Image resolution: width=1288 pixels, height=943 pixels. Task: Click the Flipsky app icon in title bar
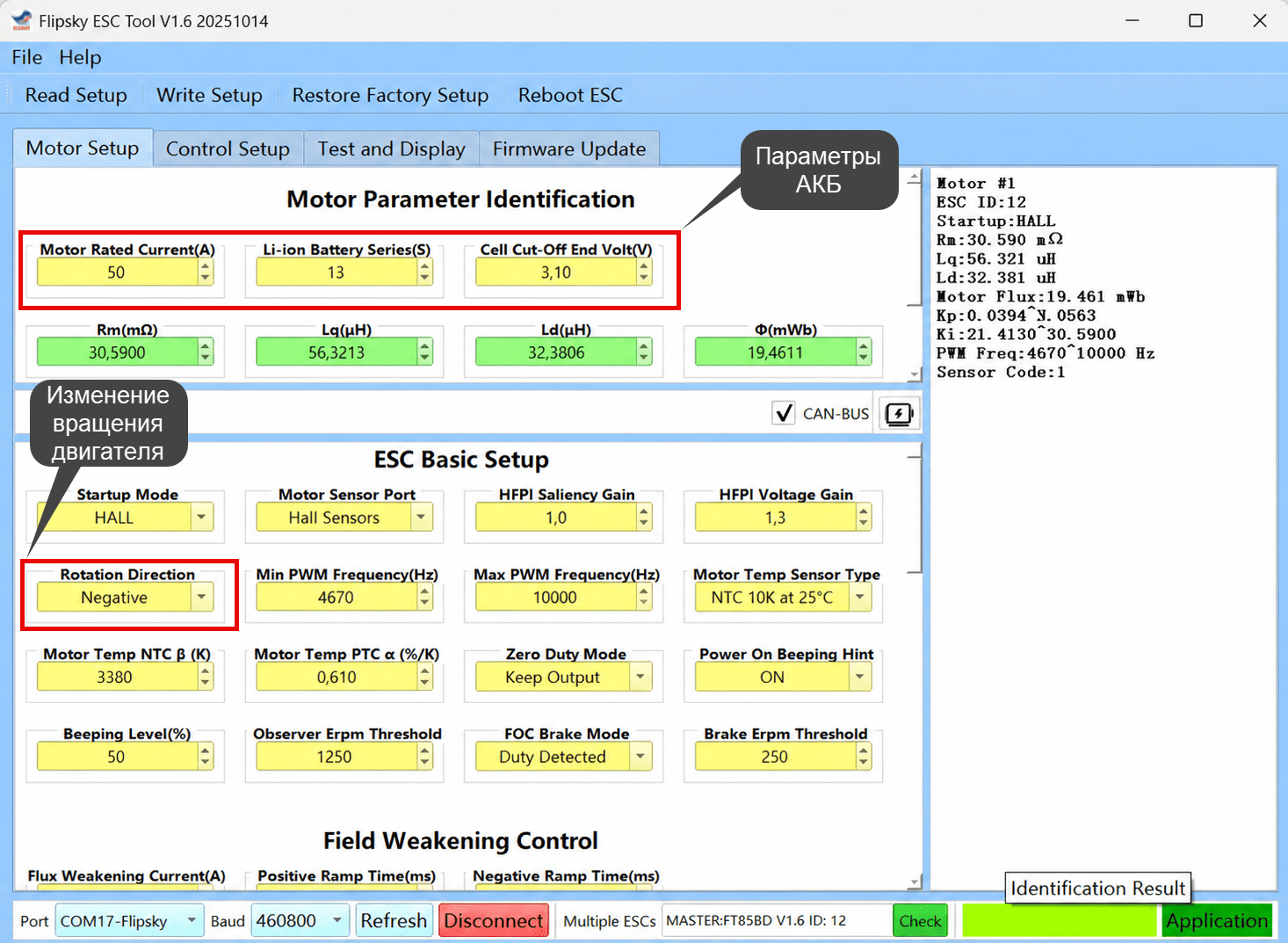click(x=21, y=20)
